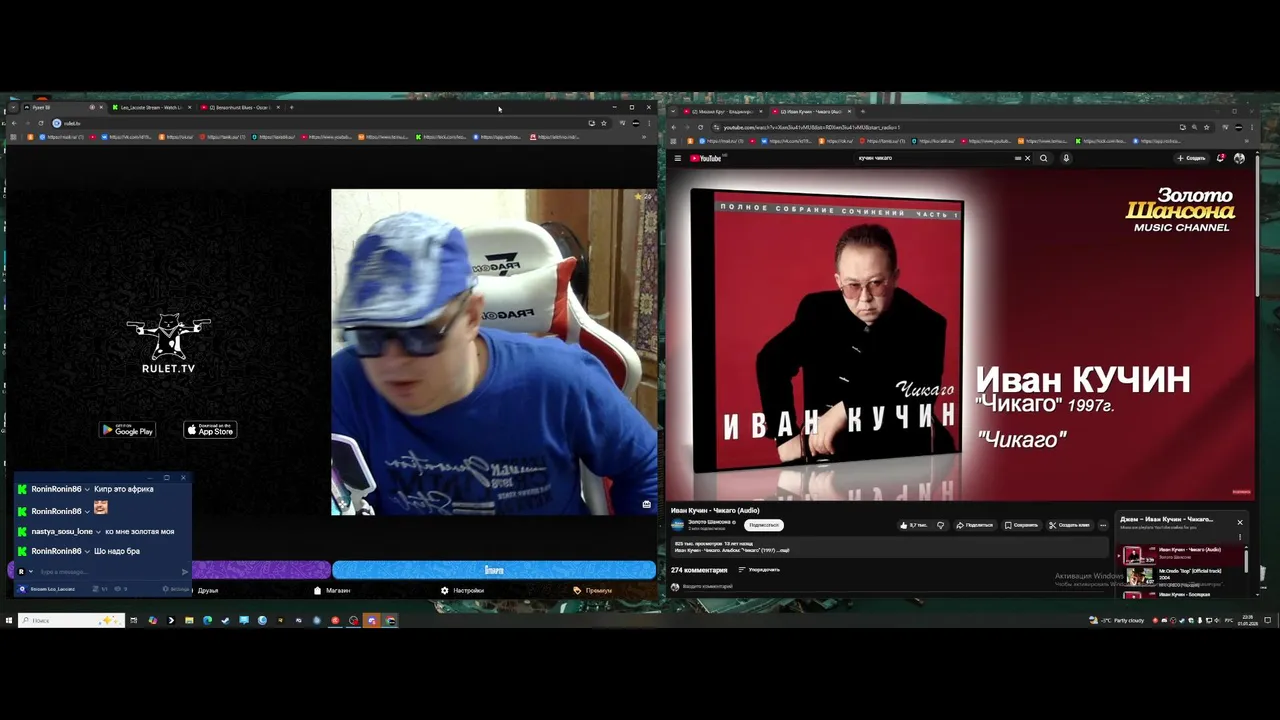Focus the chat message input field

[x=108, y=572]
